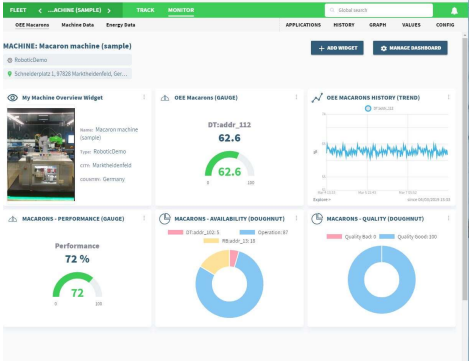Click the Global search input field
This screenshot has height=363, width=471.
(380, 10)
